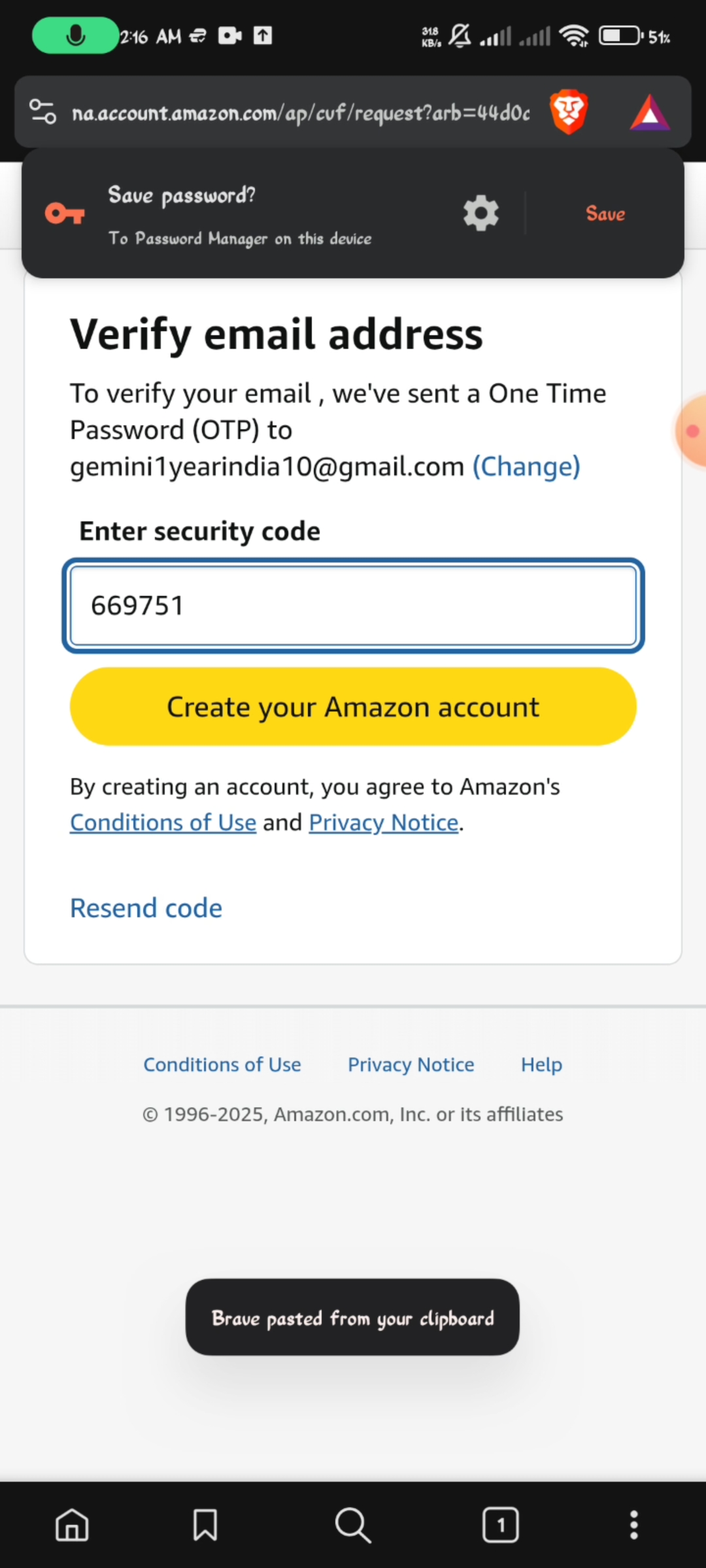Save the password to Password Manager
This screenshot has height=1568, width=706.
[x=605, y=214]
